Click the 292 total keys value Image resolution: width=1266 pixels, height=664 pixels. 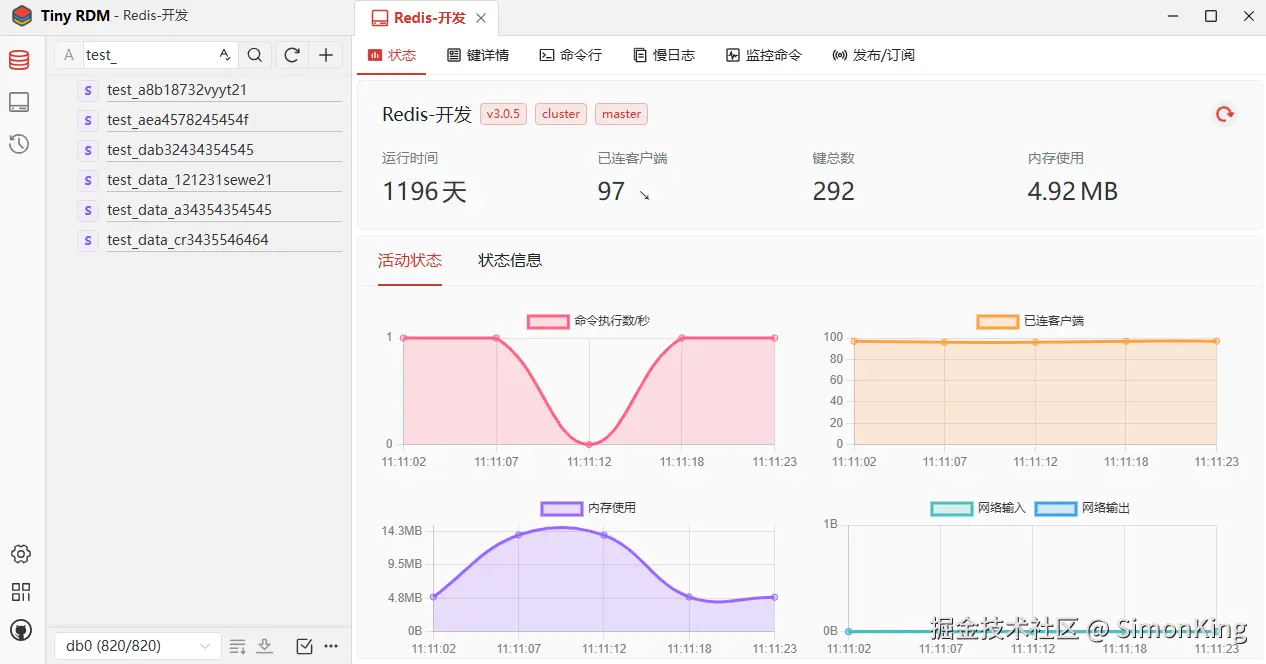(x=834, y=191)
